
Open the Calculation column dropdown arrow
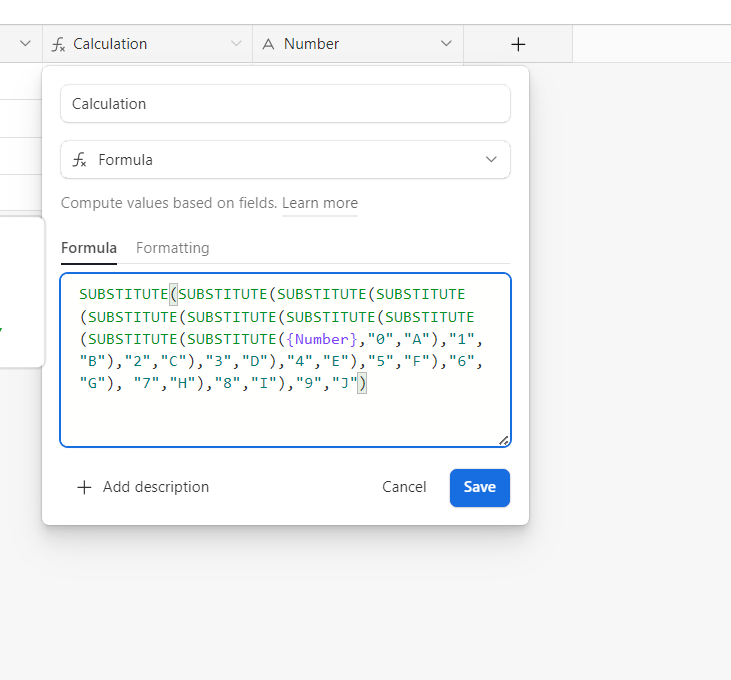coord(236,44)
